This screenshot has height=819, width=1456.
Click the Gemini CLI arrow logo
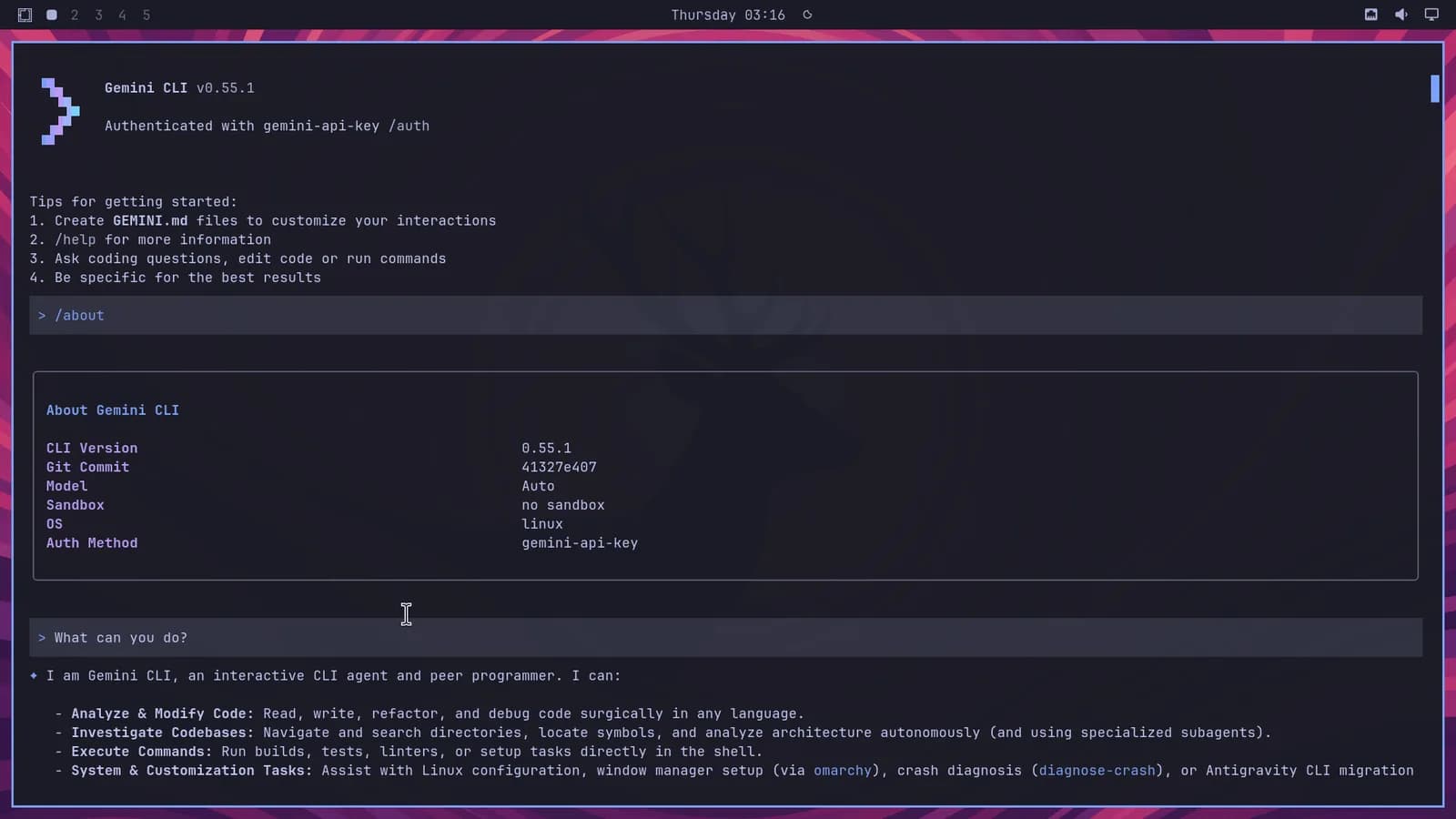[60, 111]
